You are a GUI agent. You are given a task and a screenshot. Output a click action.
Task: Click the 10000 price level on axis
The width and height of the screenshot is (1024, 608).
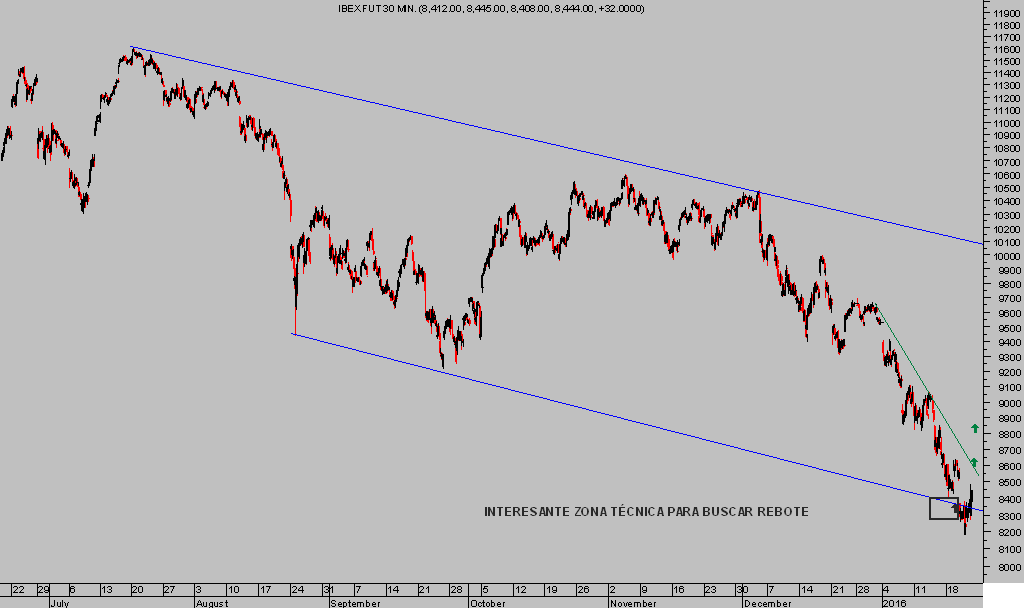(x=1005, y=256)
